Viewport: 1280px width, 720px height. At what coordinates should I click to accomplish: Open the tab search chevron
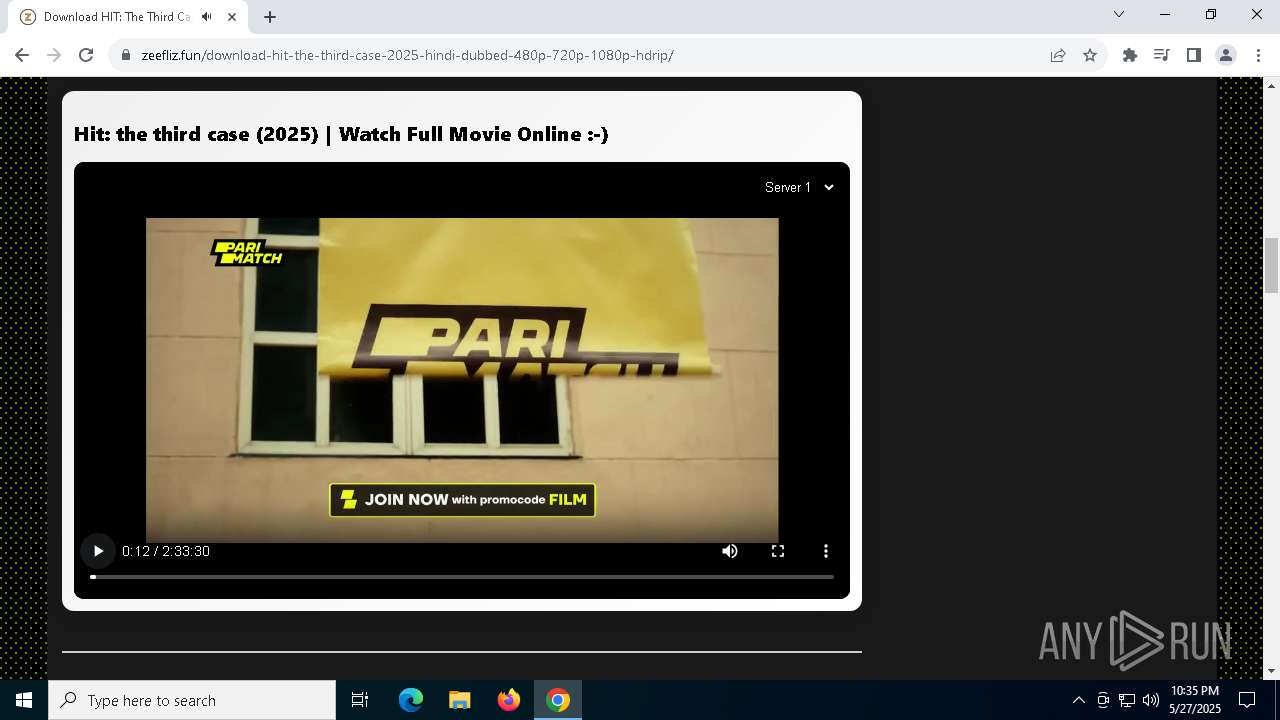pos(1119,15)
